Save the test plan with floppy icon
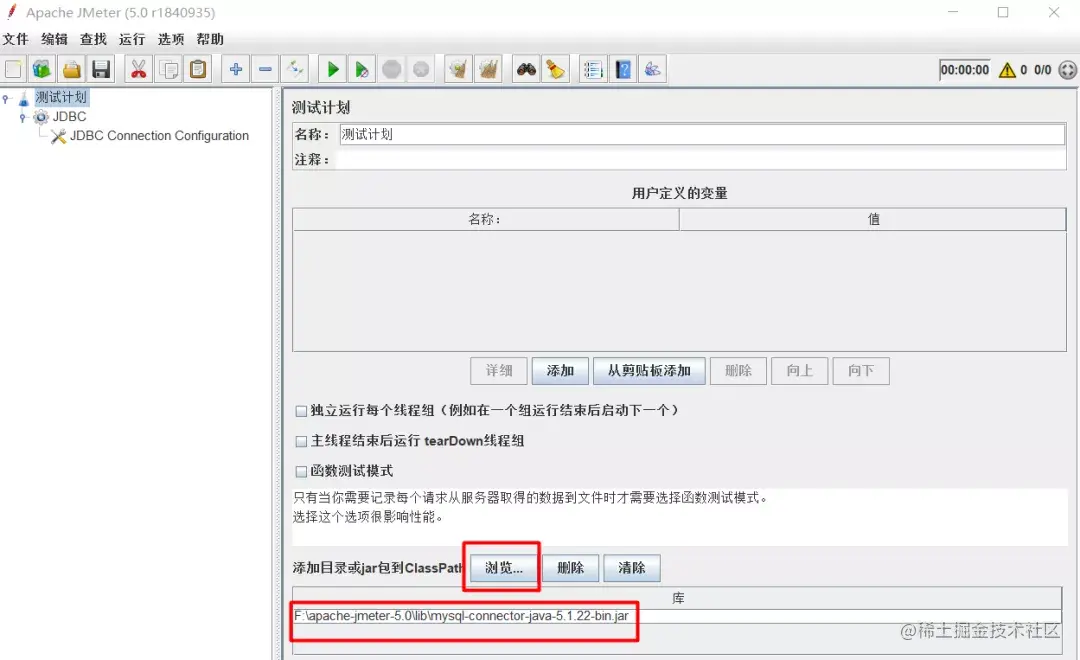Screen dimensions: 1080x660 (101, 69)
